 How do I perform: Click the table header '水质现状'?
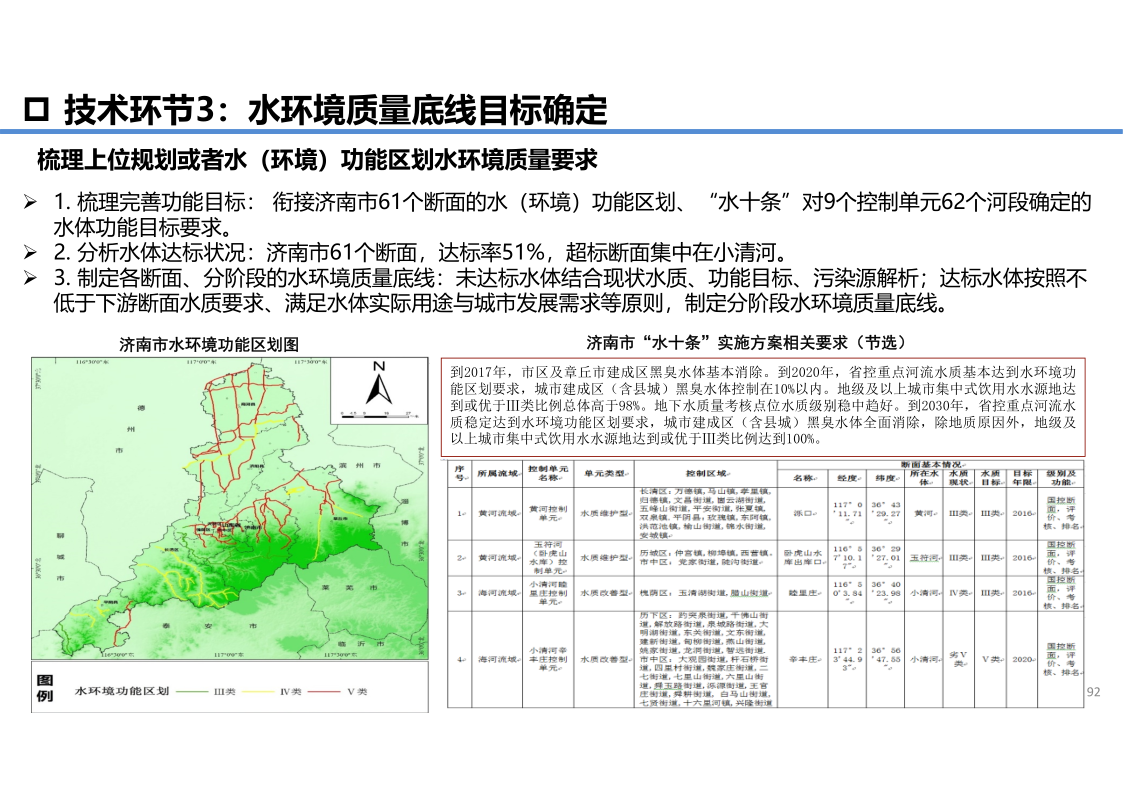tap(958, 478)
